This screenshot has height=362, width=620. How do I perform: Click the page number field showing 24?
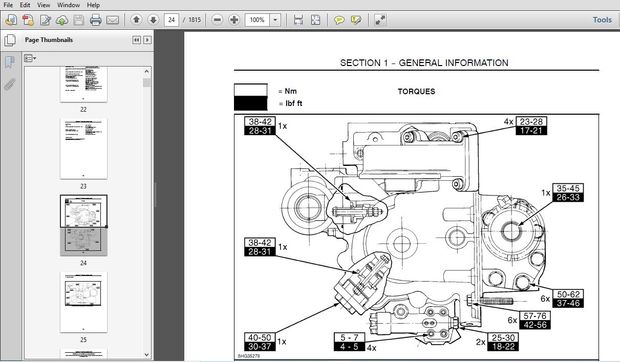[171, 20]
